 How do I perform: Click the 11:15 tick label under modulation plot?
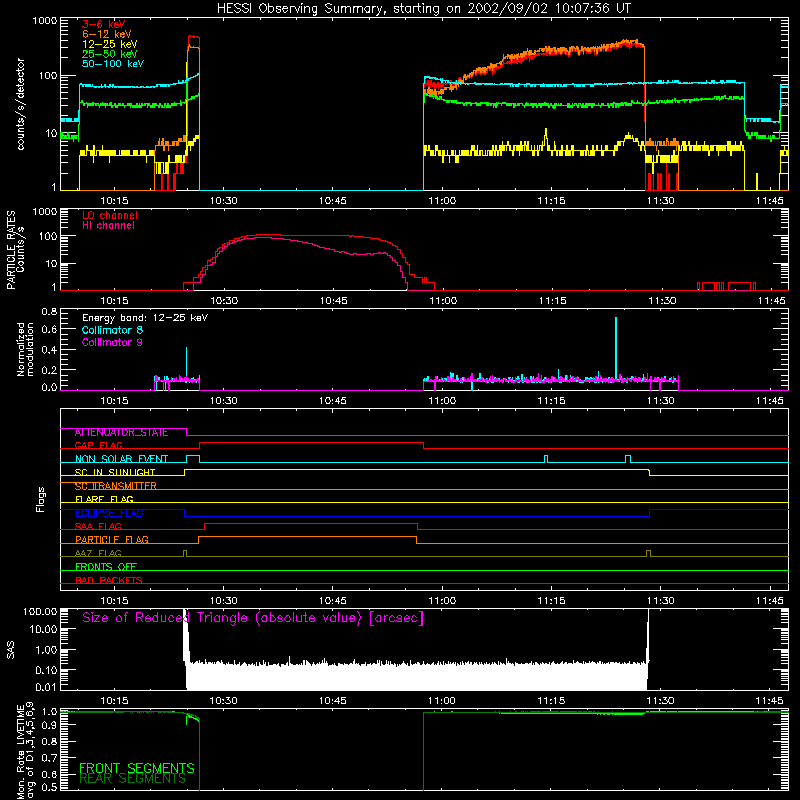552,401
